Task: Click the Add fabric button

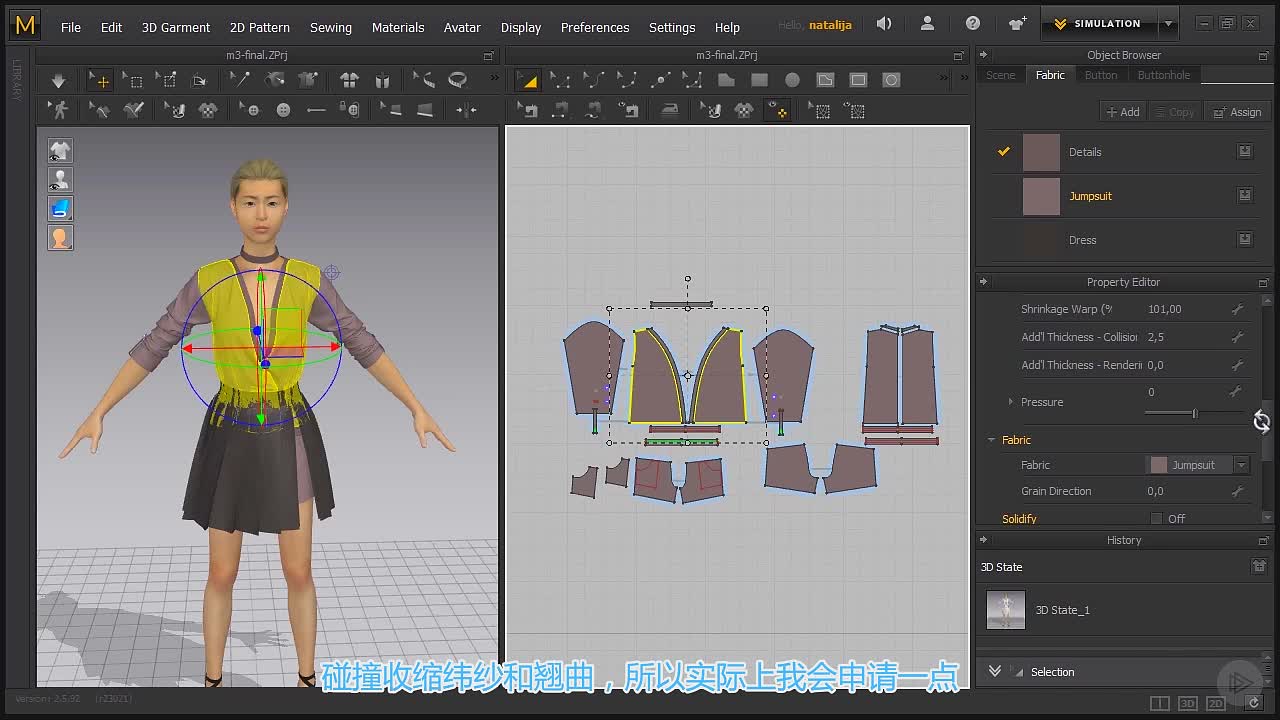Action: [1122, 112]
